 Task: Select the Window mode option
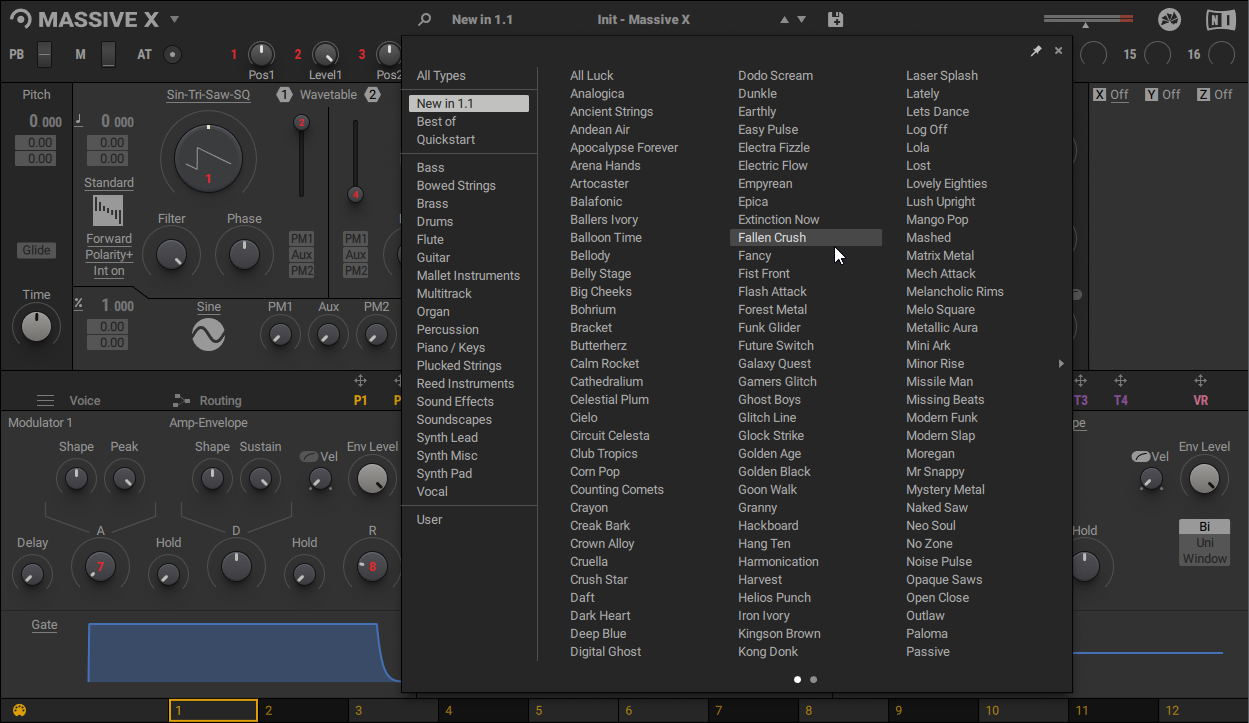pos(1205,559)
